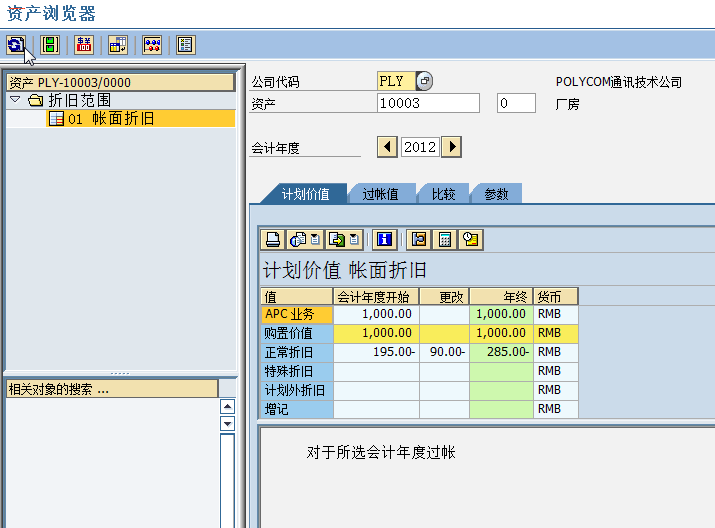715x528 pixels.
Task: Switch to the 比较 tab
Action: click(443, 194)
